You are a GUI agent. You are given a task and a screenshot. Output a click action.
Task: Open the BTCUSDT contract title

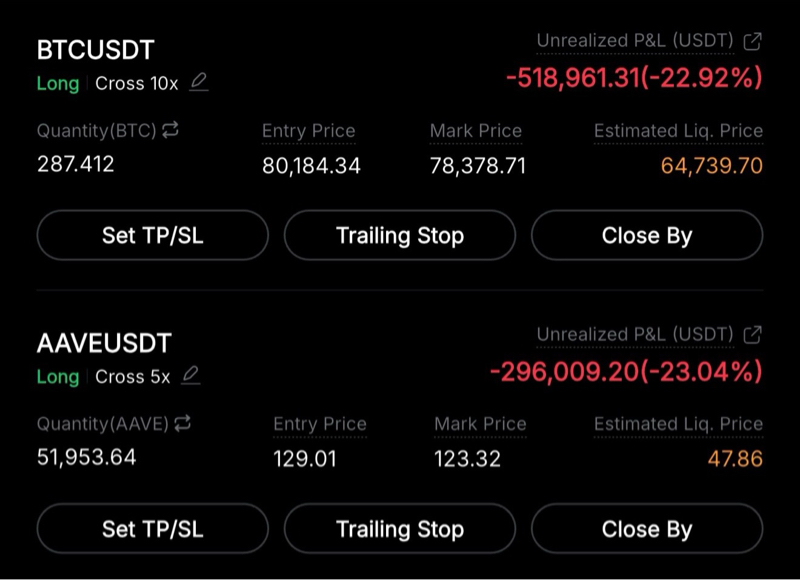[96, 50]
